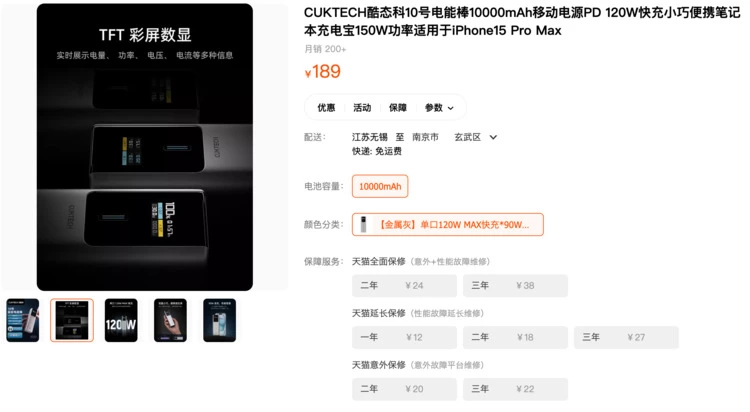Viewport: 750px width, 412px height.
Task: Expand the 参数 chevron dropdown
Action: click(x=451, y=108)
